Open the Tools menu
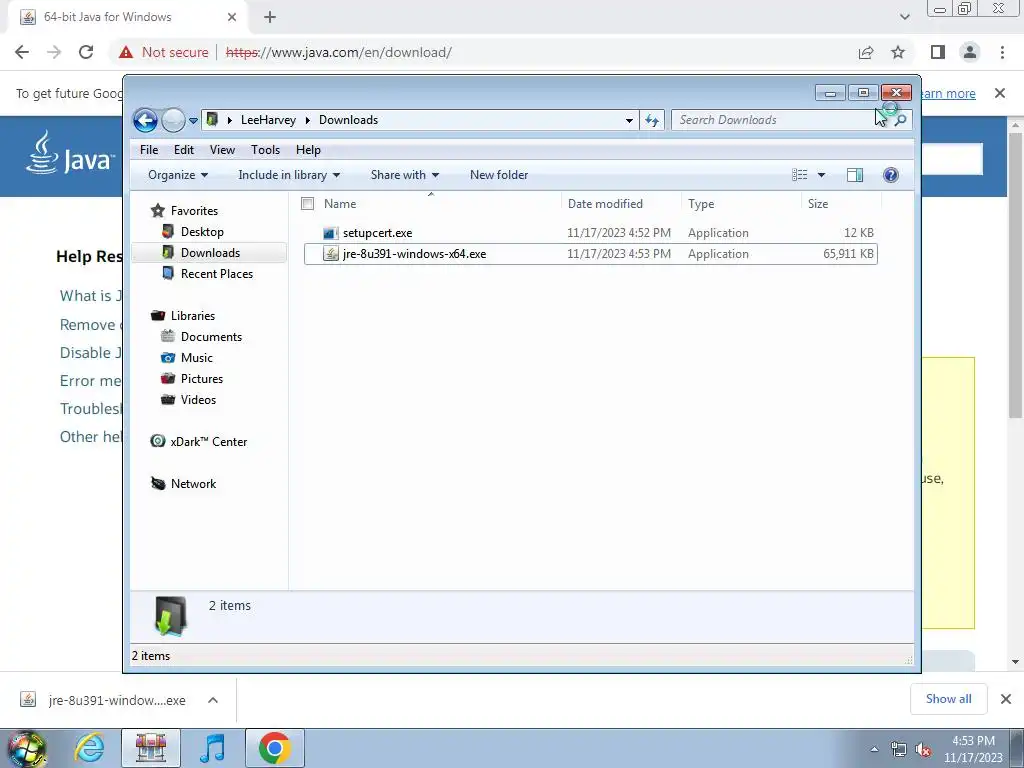 point(265,150)
